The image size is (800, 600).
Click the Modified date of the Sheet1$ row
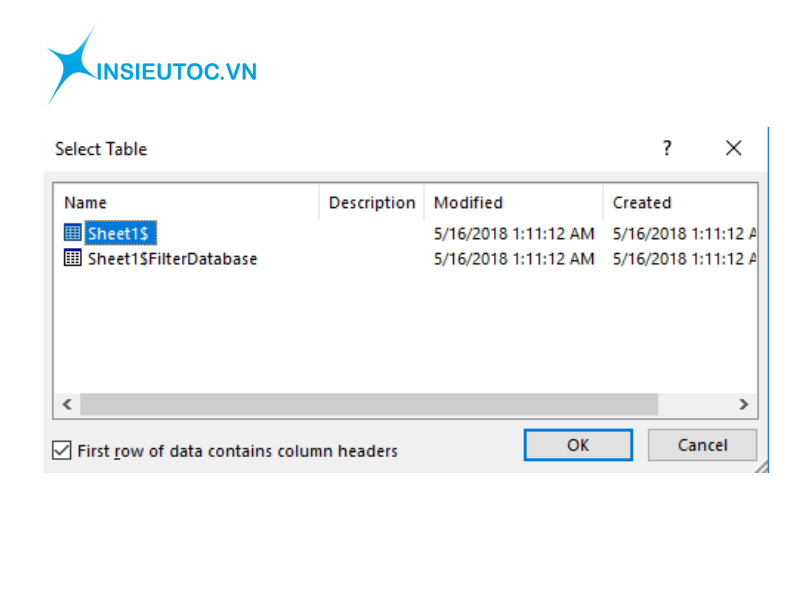tap(513, 233)
